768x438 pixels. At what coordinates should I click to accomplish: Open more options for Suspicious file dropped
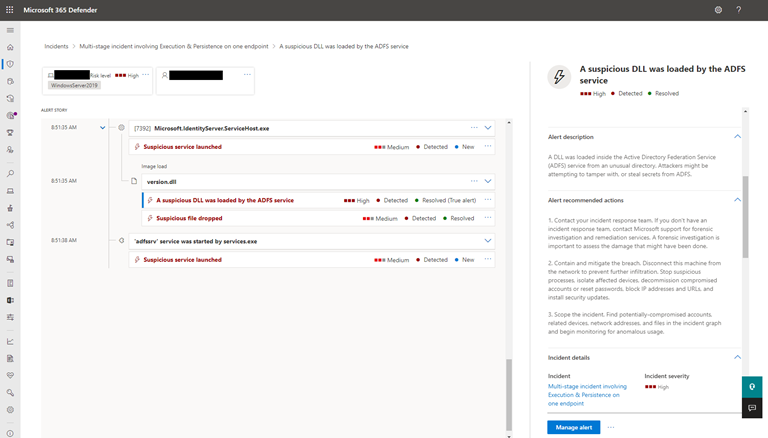click(x=487, y=218)
